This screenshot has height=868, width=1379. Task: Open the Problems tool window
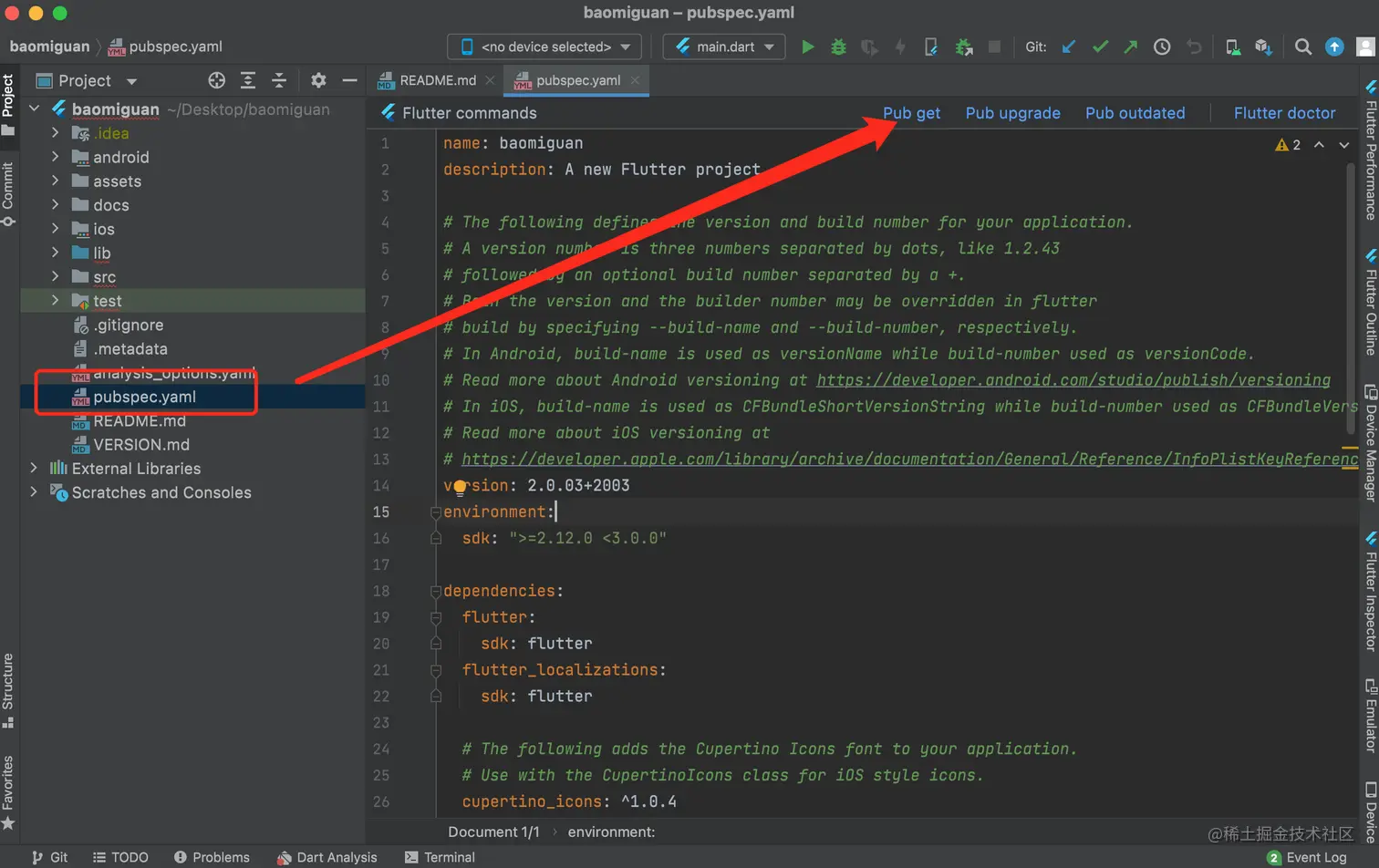tap(212, 857)
